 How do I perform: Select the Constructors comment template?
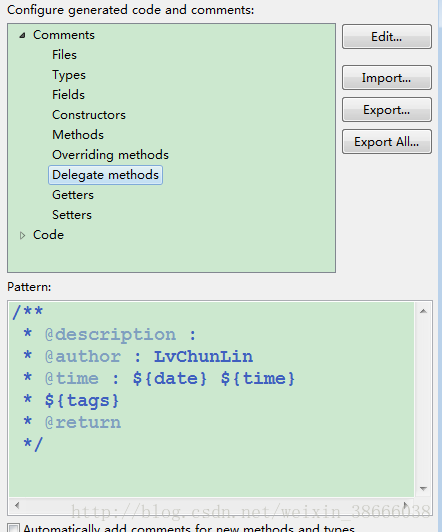pos(89,115)
